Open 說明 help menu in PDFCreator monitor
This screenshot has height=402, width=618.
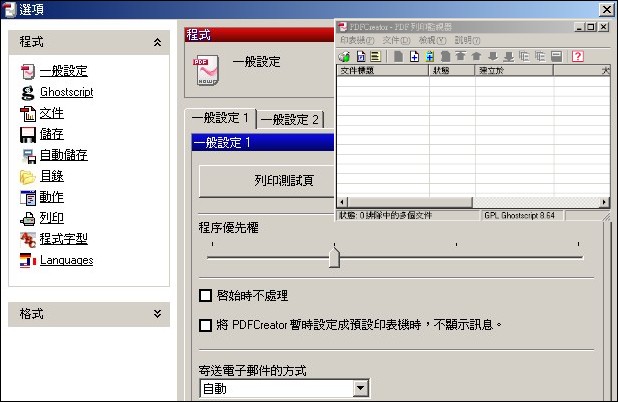pos(467,40)
